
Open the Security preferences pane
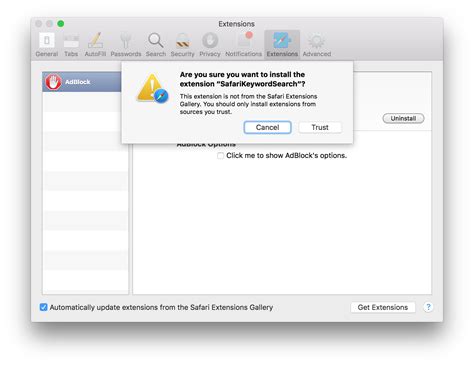click(x=182, y=45)
